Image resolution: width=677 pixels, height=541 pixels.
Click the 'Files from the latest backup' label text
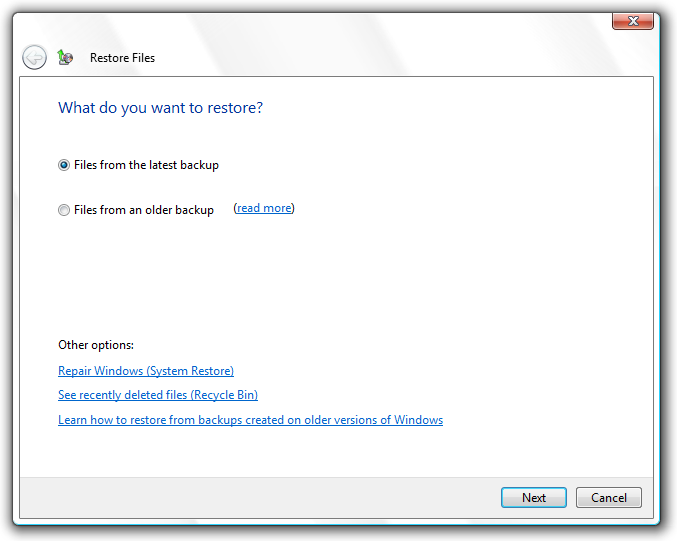(x=146, y=165)
